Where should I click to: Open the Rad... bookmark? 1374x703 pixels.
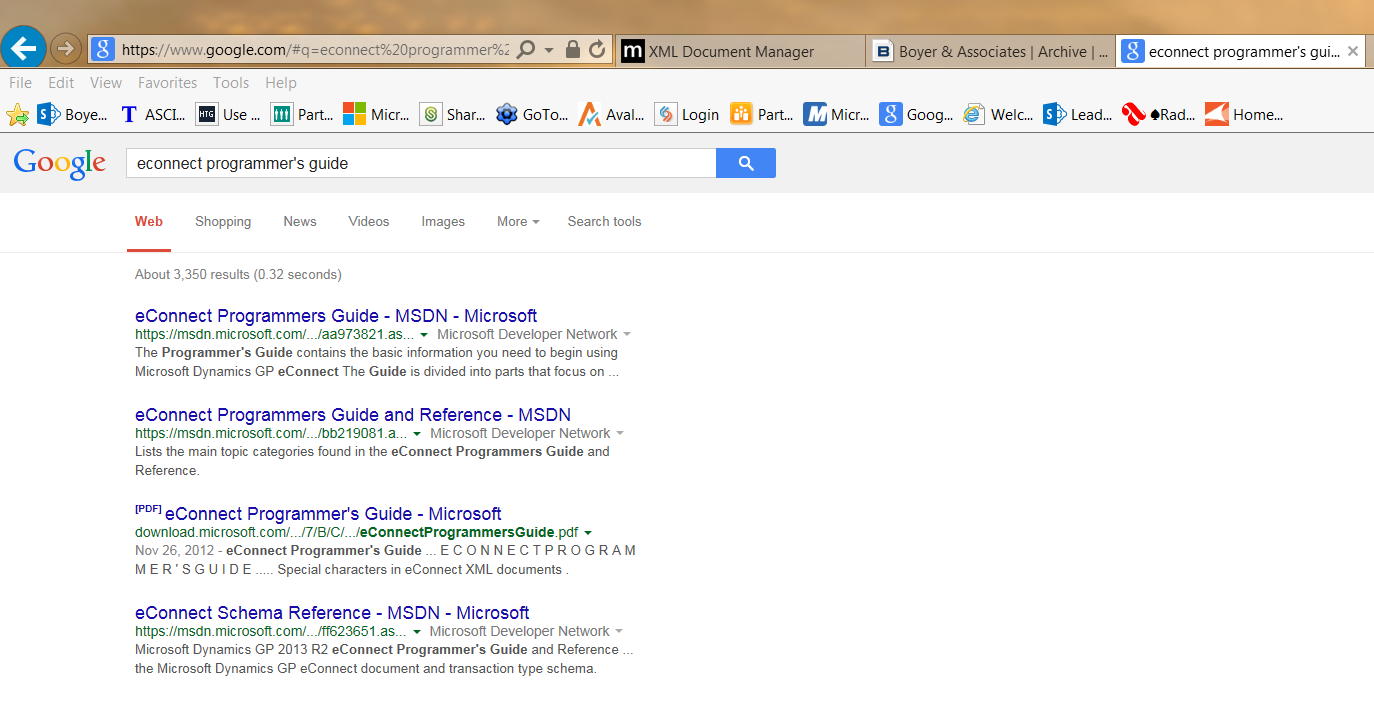click(x=1159, y=115)
